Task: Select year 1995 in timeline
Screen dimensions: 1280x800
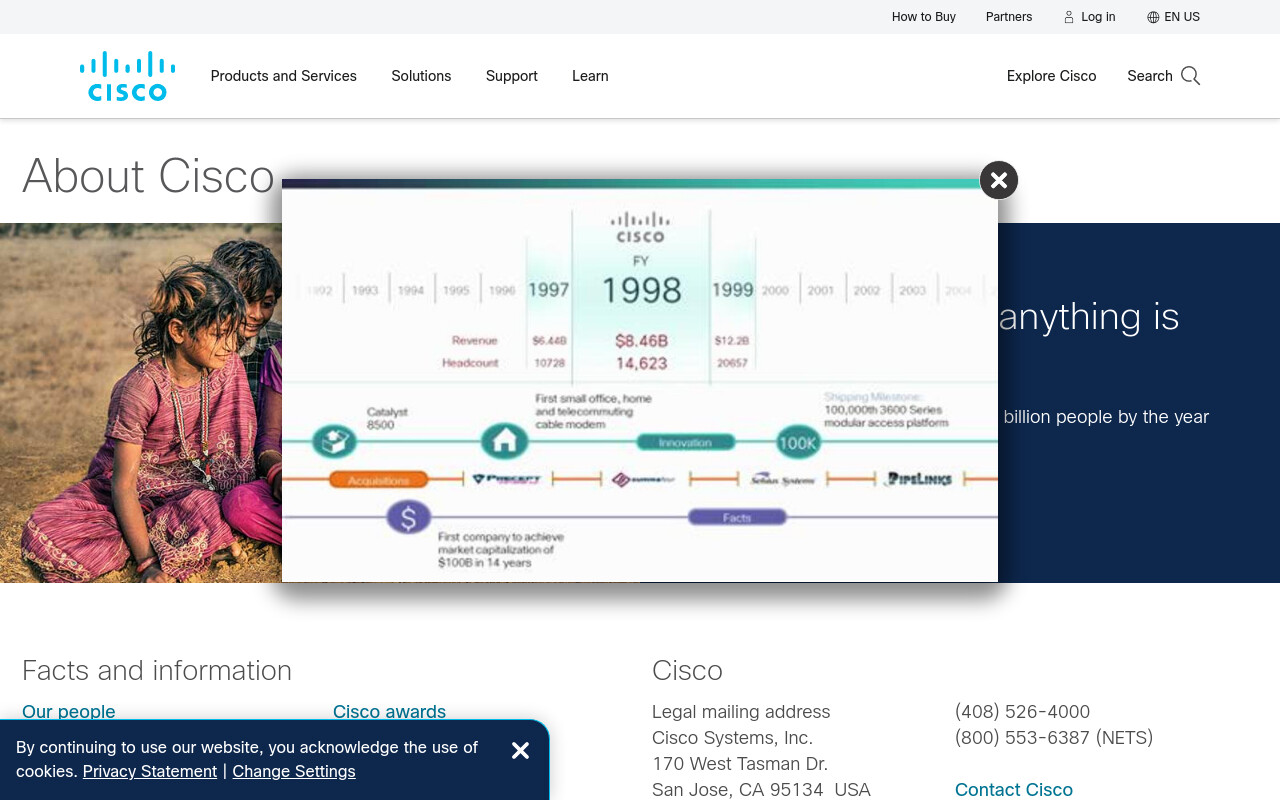Action: [x=456, y=291]
